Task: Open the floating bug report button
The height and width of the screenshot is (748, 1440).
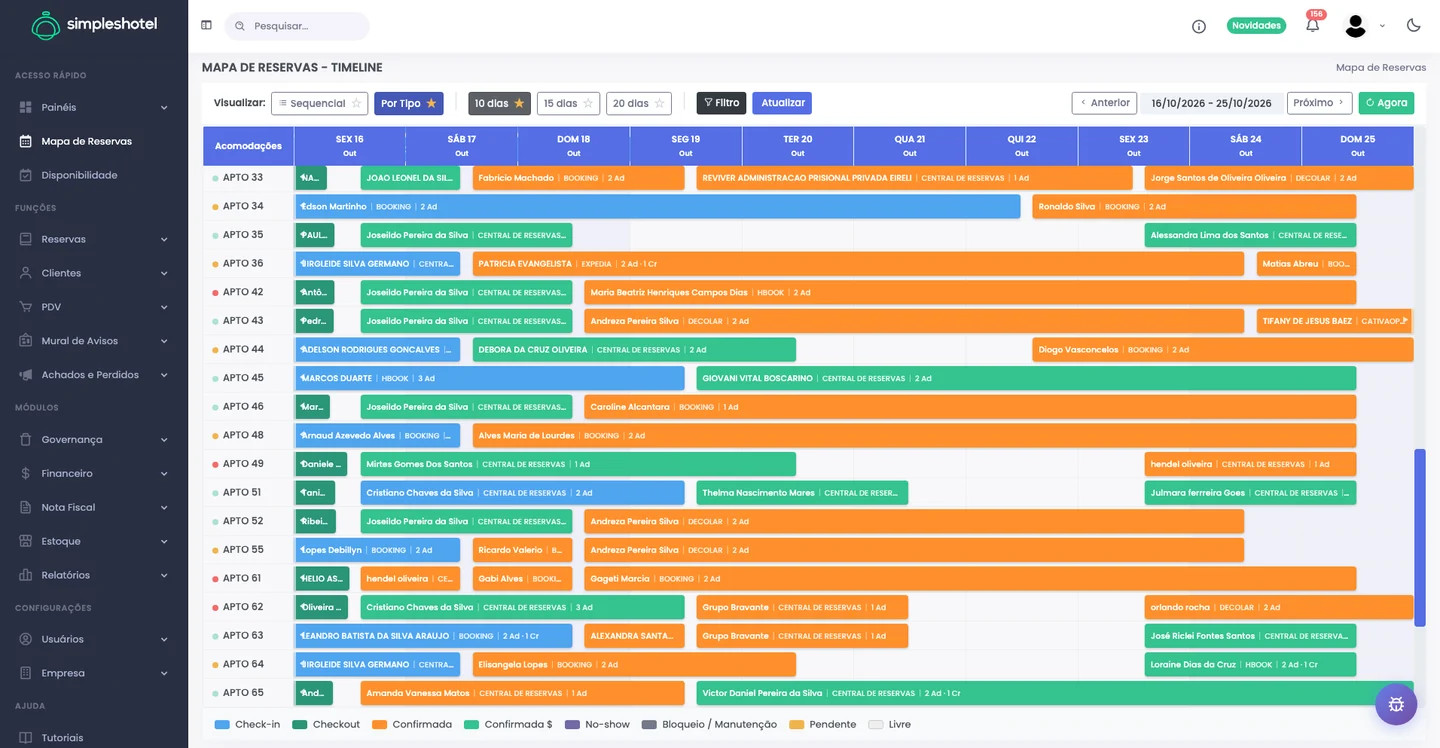Action: tap(1396, 704)
